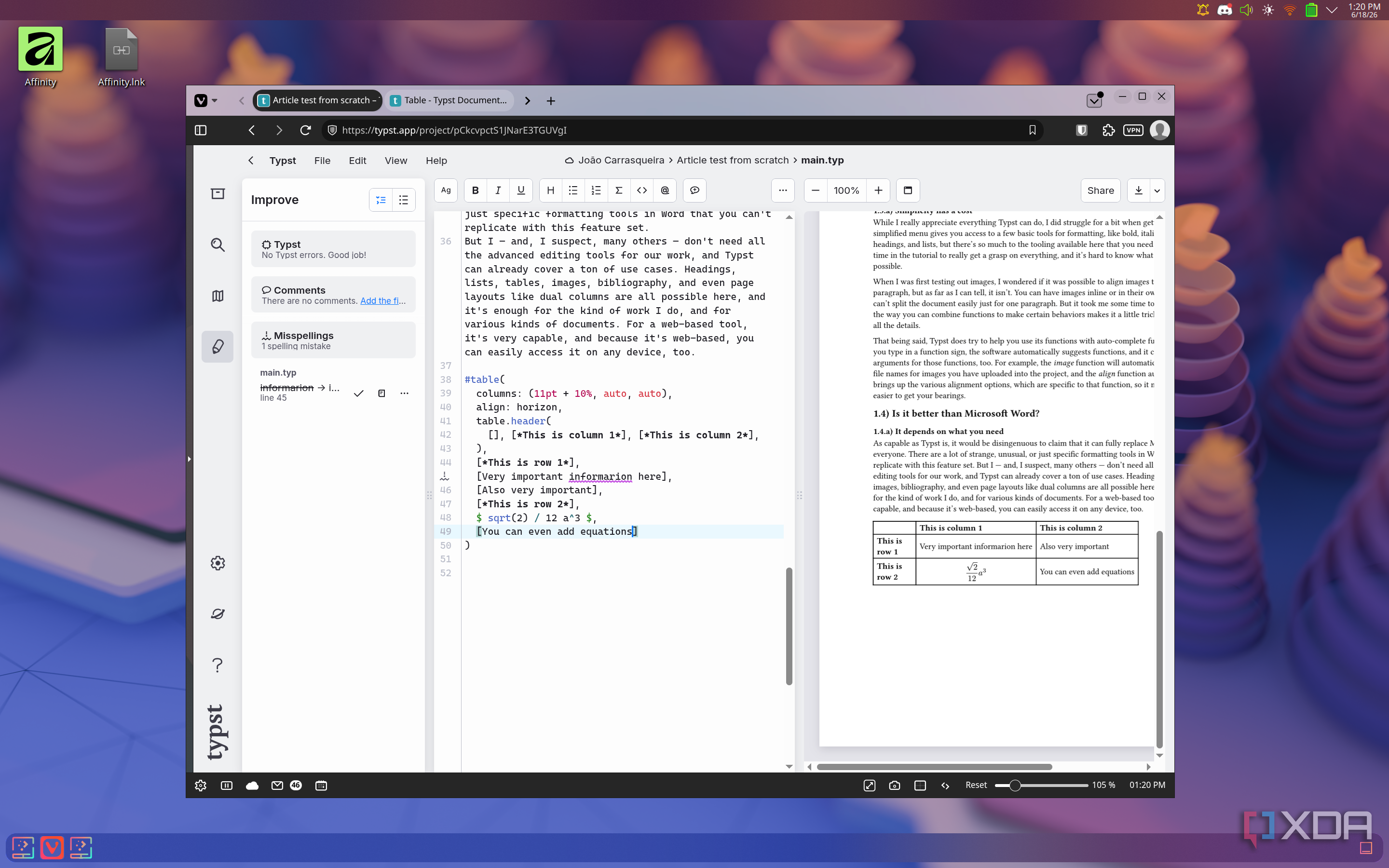Toggle tab tiling in browser status bar
The image size is (1389, 868).
point(920,786)
